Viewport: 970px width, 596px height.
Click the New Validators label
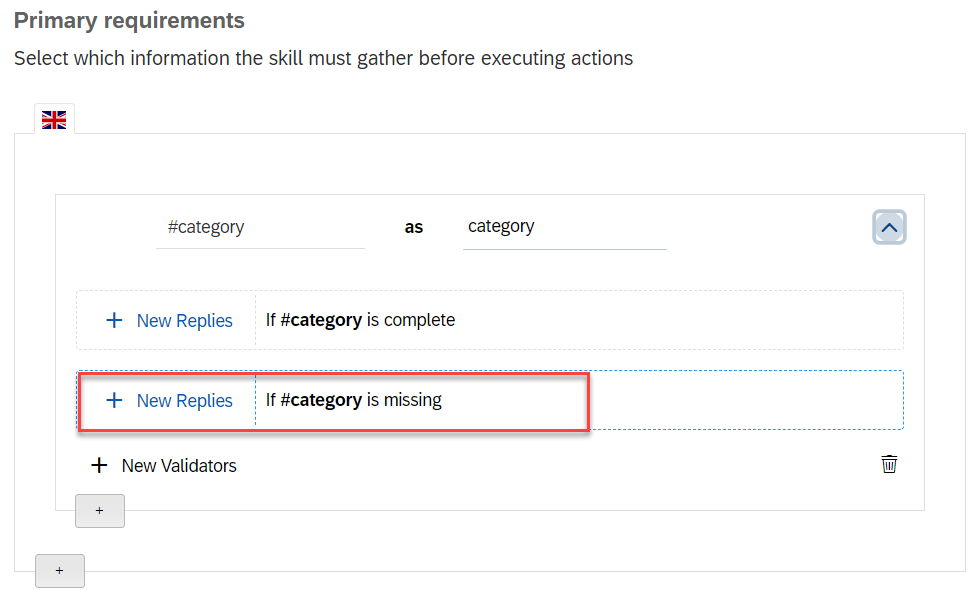coord(179,466)
